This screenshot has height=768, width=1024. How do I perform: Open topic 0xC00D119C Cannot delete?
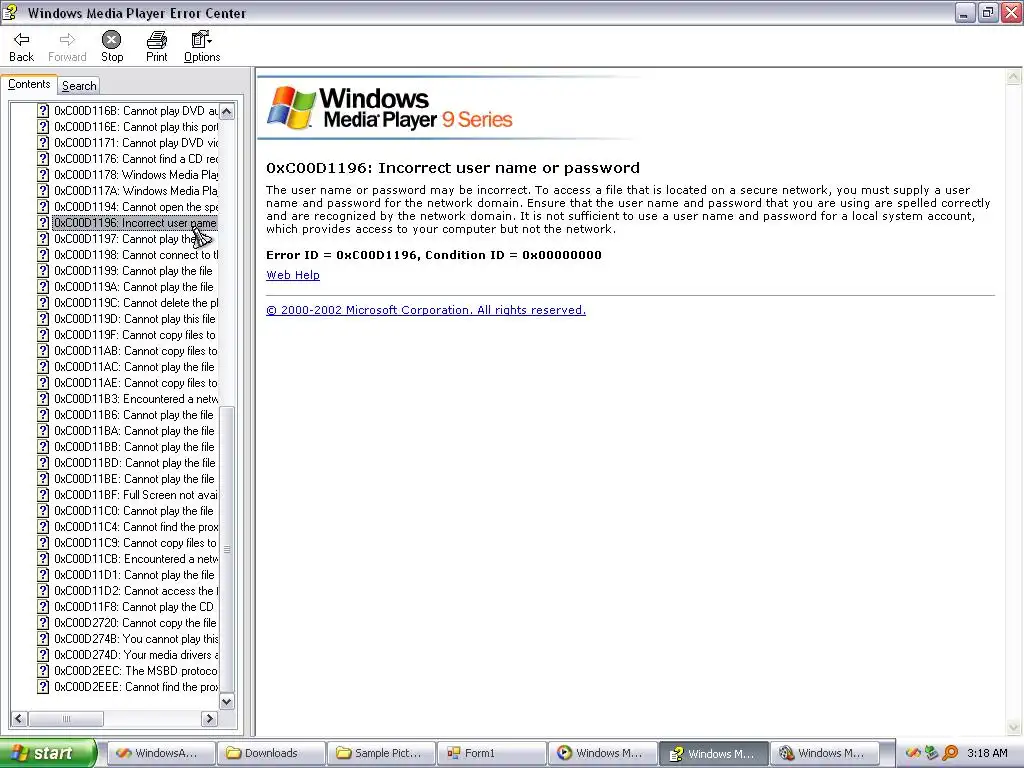click(136, 303)
